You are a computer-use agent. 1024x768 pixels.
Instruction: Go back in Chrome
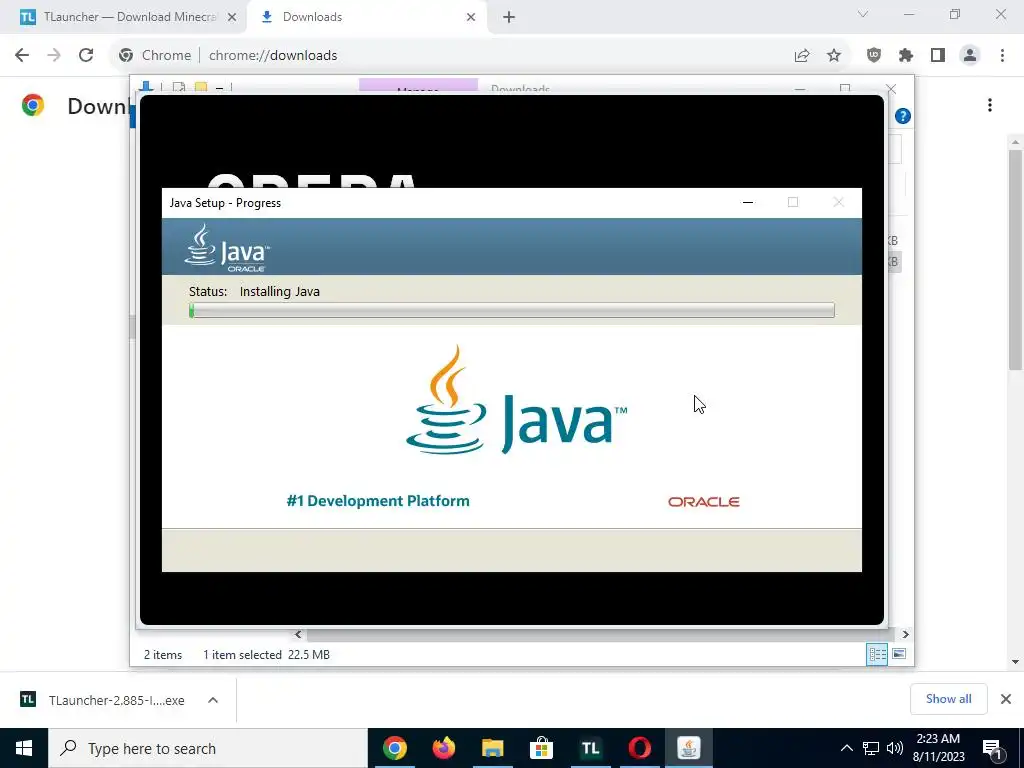click(x=22, y=56)
